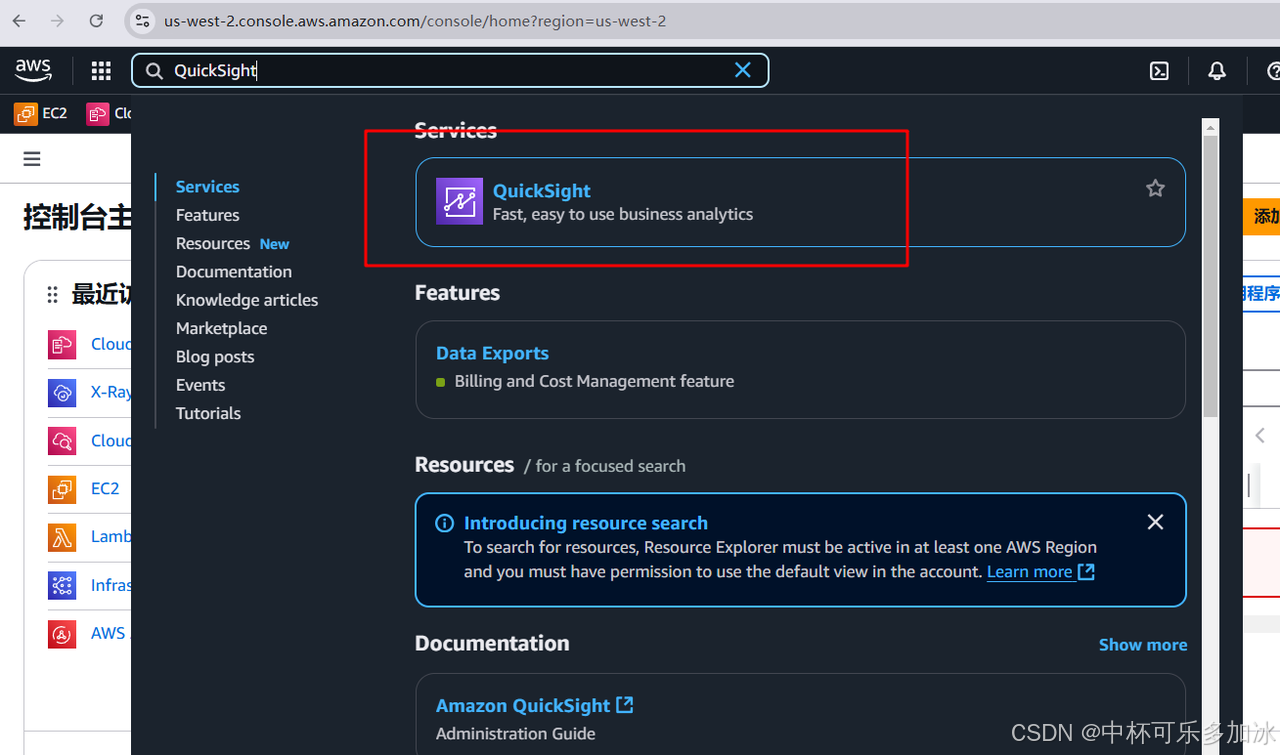1280x755 pixels.
Task: Reload the page with refresh icon
Action: [96, 21]
